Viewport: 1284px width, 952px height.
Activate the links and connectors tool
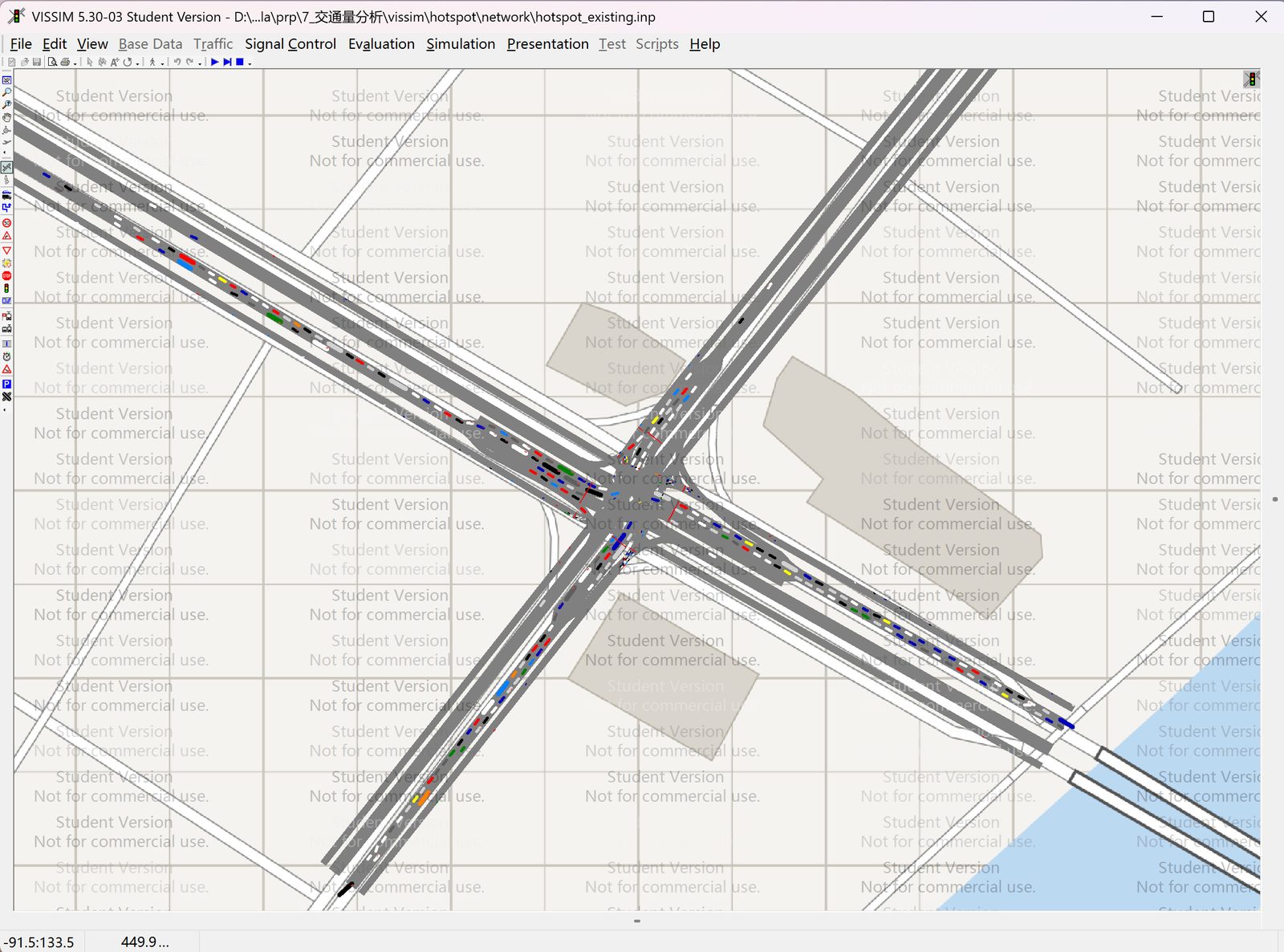point(6,167)
